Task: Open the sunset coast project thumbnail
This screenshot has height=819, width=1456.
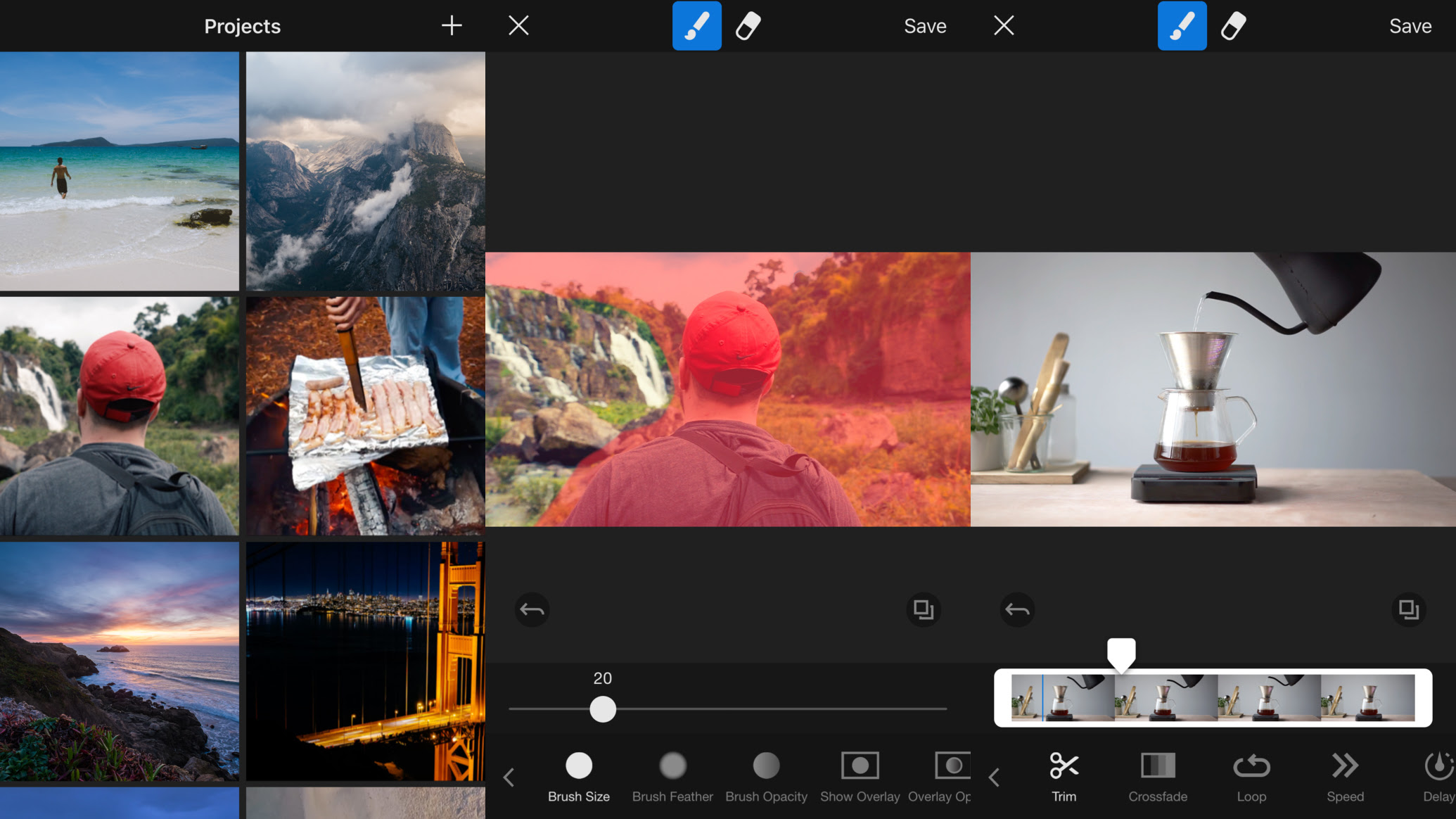Action: point(119,661)
